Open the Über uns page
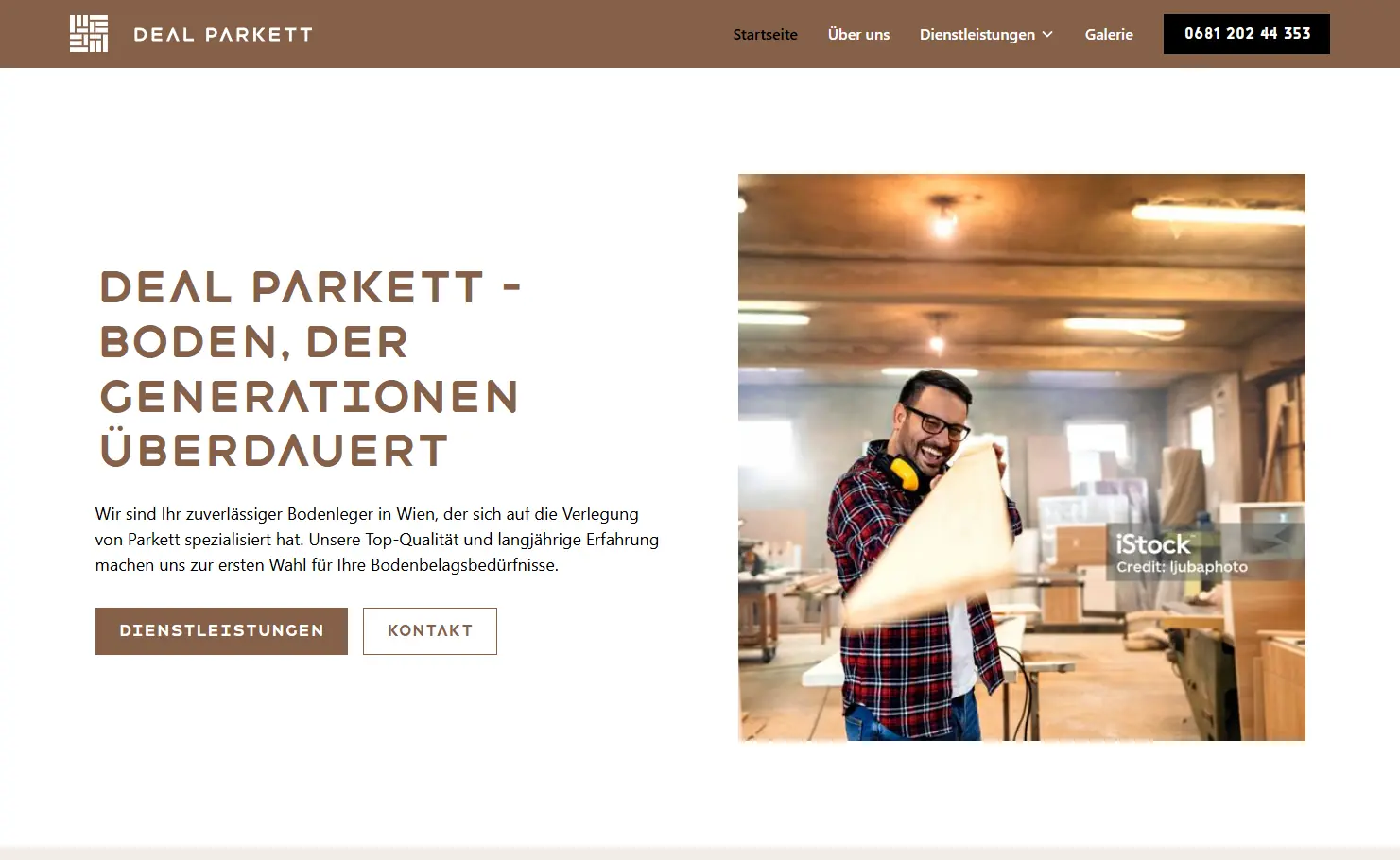The height and width of the screenshot is (860, 1400). pyautogui.click(x=858, y=34)
